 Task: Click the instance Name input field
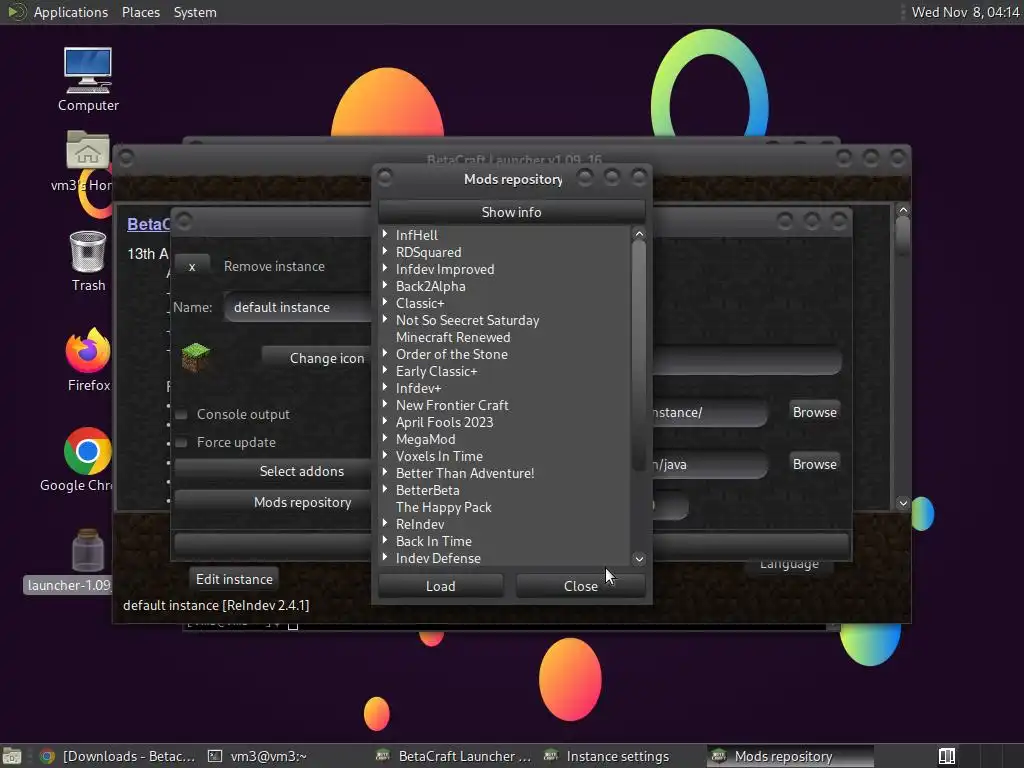(x=298, y=307)
